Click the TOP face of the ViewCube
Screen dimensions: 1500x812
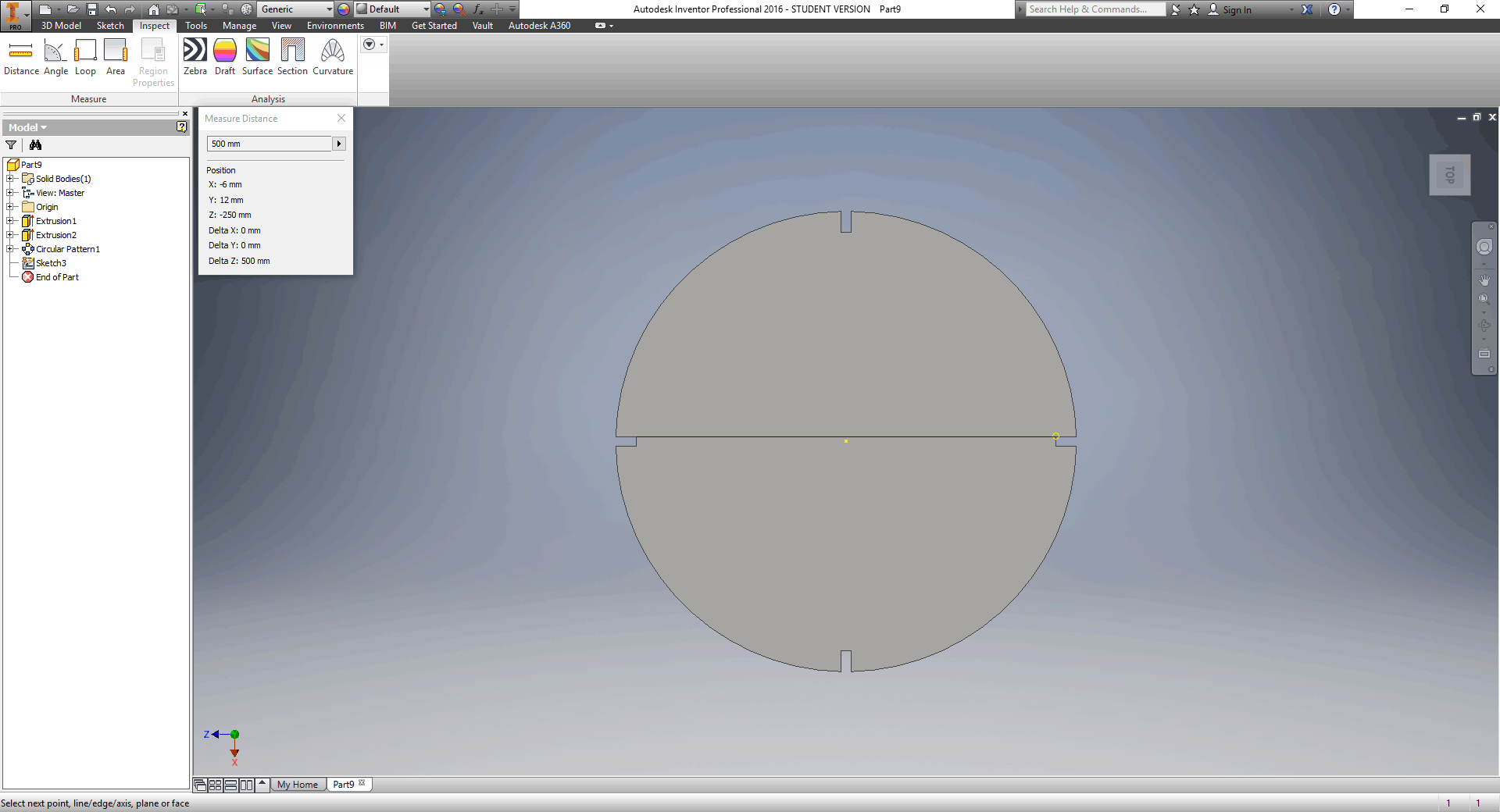pos(1450,175)
